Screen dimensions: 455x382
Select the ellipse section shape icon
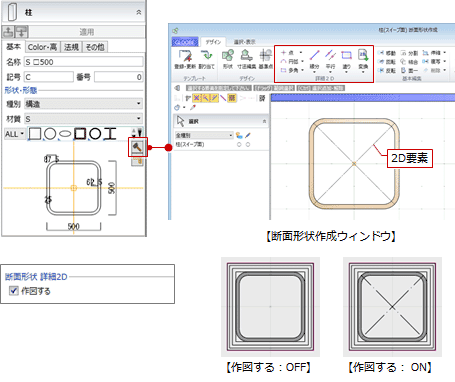click(65, 134)
